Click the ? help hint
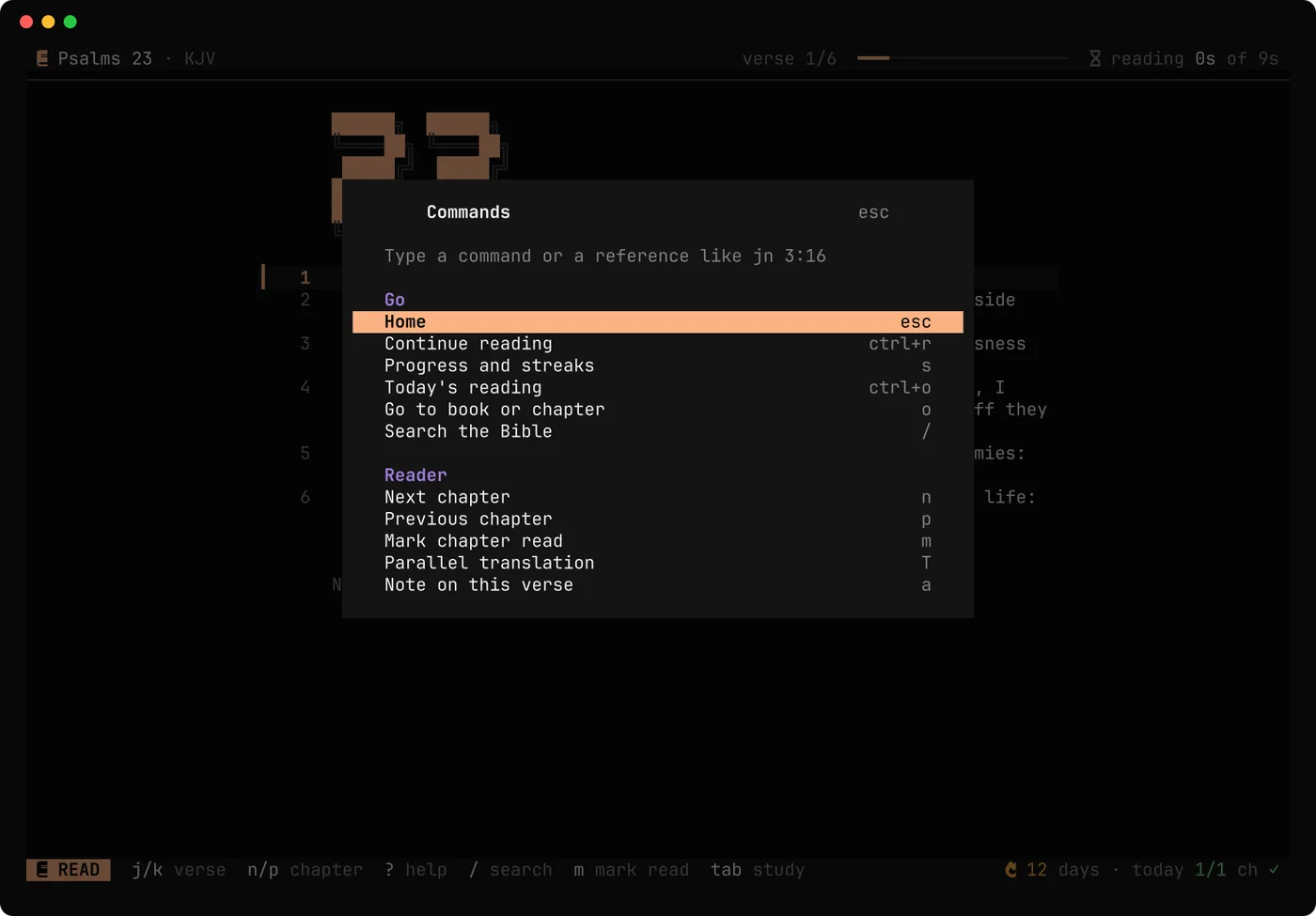Image resolution: width=1316 pixels, height=916 pixels. [415, 870]
